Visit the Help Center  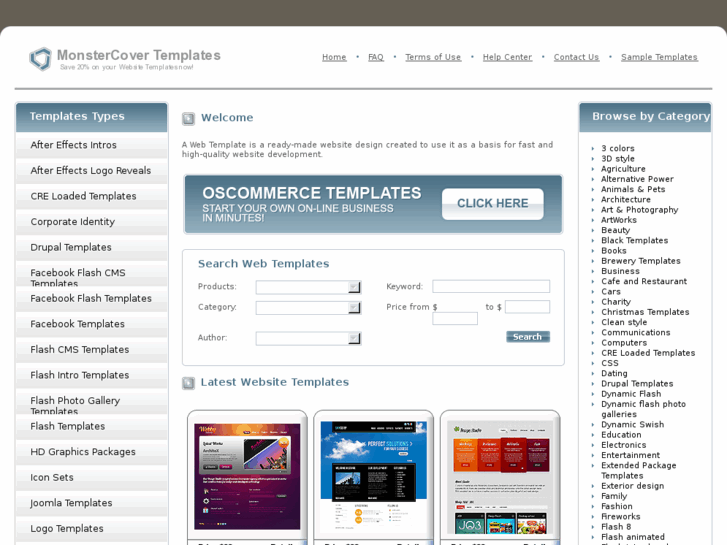[x=507, y=57]
